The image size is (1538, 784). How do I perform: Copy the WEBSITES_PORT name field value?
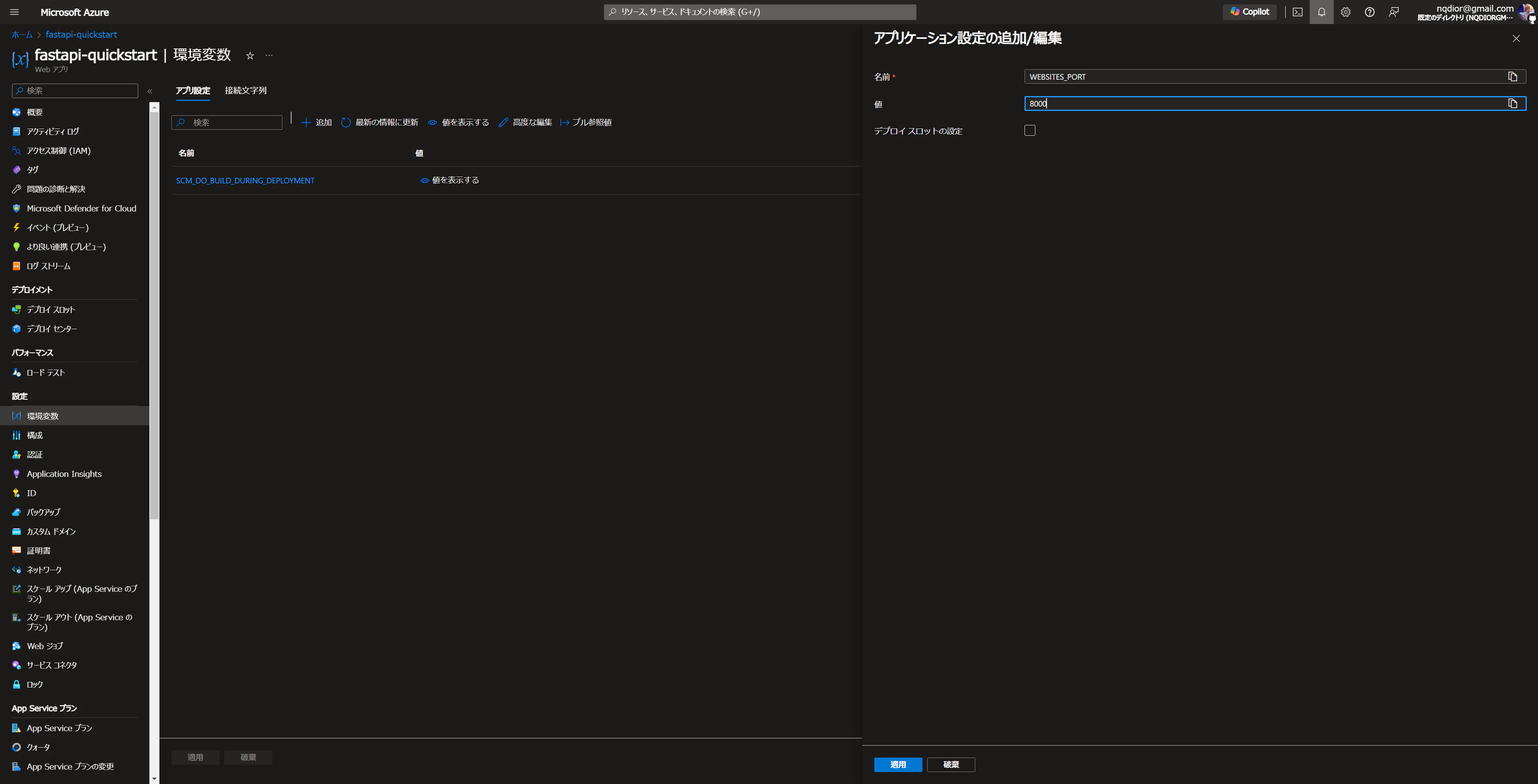click(x=1512, y=76)
